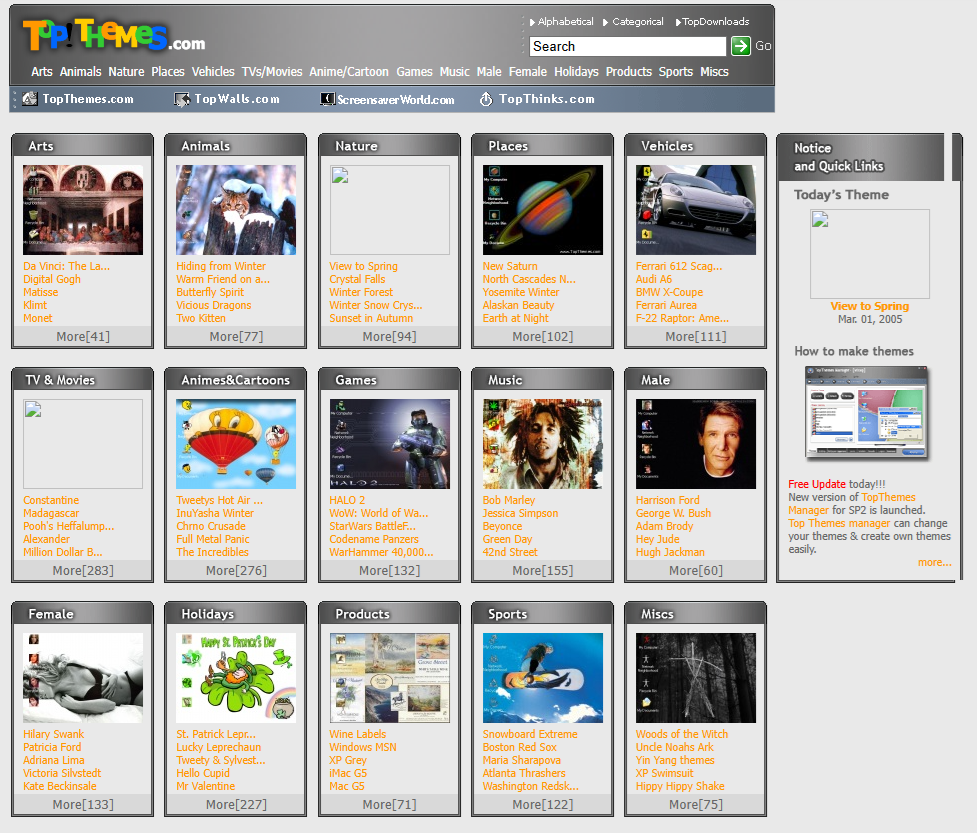Select Anime/Cartoon in the navigation bar
The height and width of the screenshot is (833, 977).
tap(349, 72)
